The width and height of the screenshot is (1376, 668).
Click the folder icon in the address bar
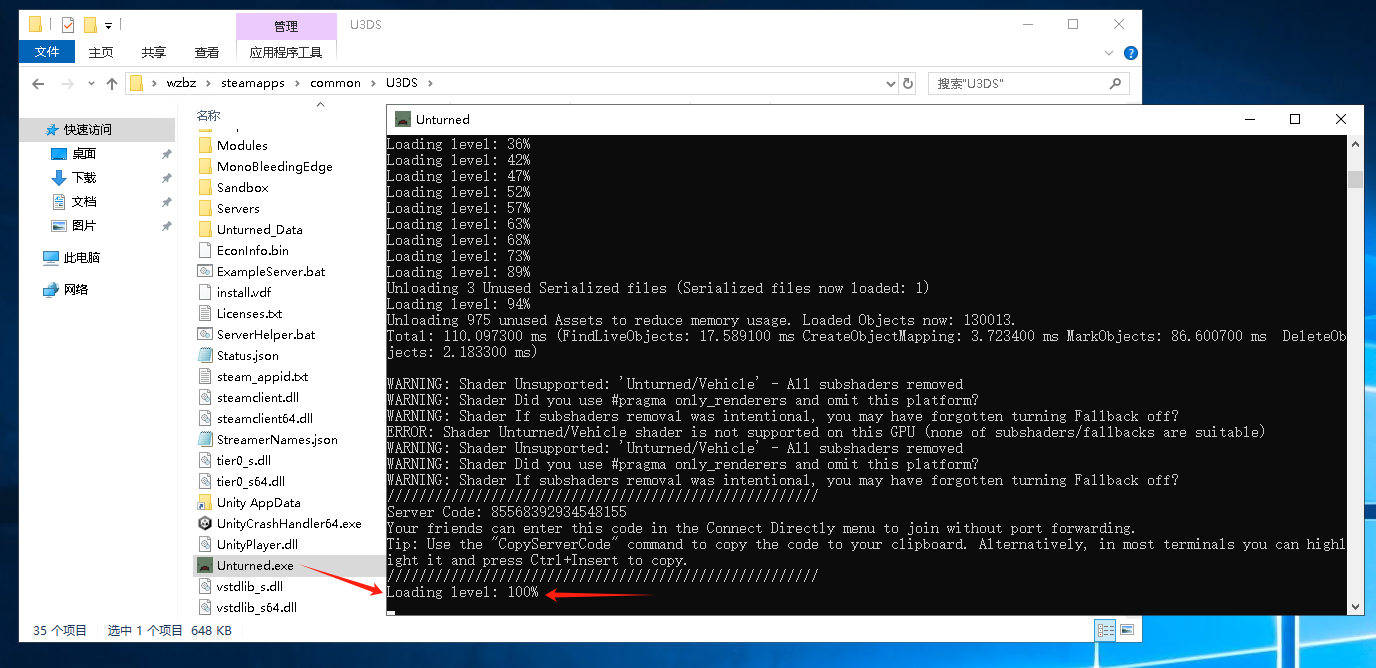click(x=137, y=83)
